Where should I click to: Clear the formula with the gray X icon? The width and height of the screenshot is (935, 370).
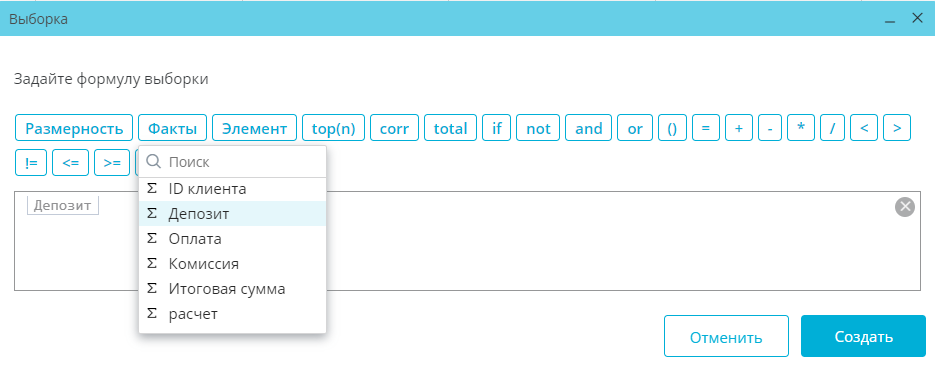pos(905,207)
